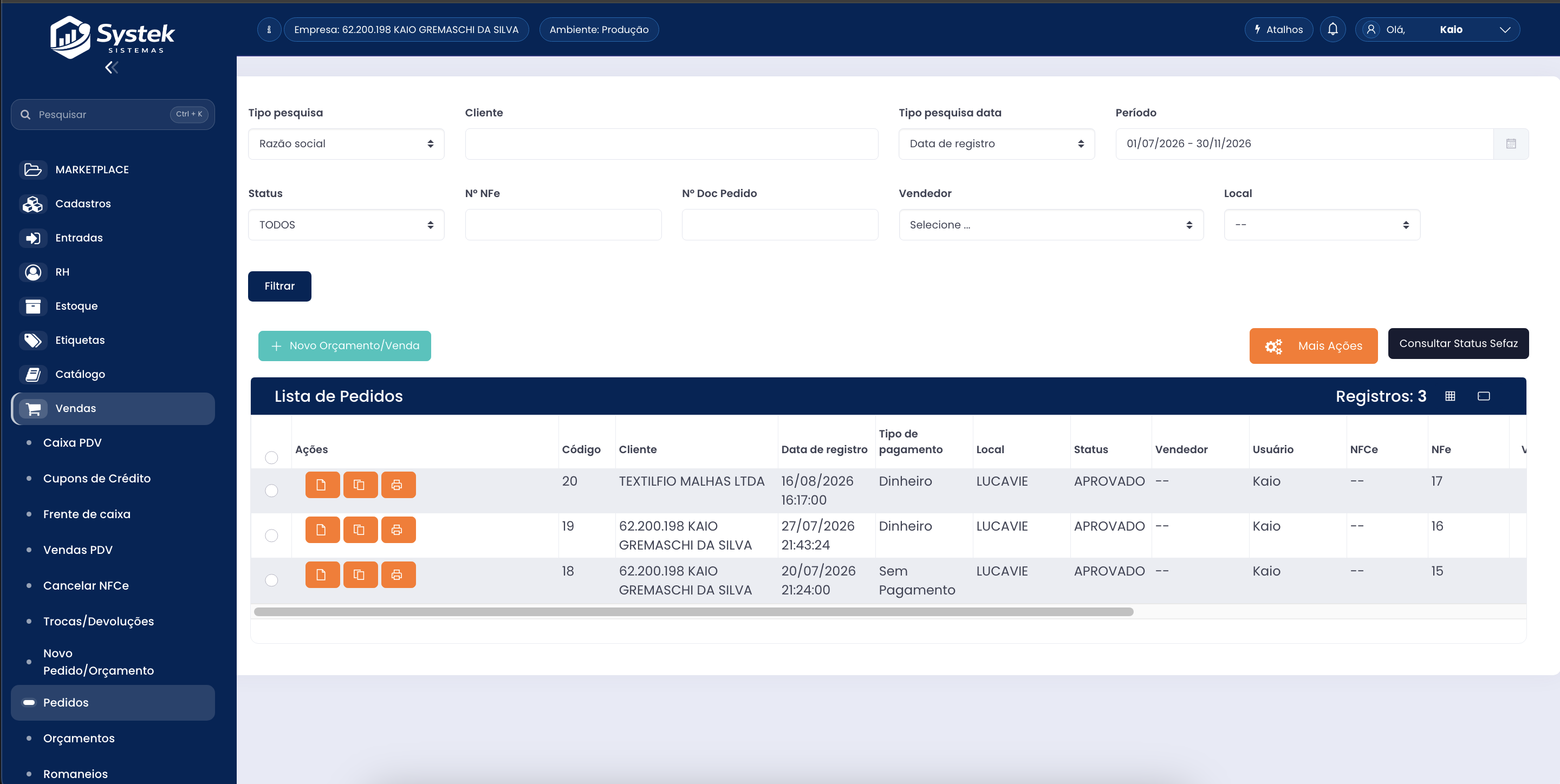Screen dimensions: 1560x784
Task: Open document icon for order 20
Action: (322, 485)
